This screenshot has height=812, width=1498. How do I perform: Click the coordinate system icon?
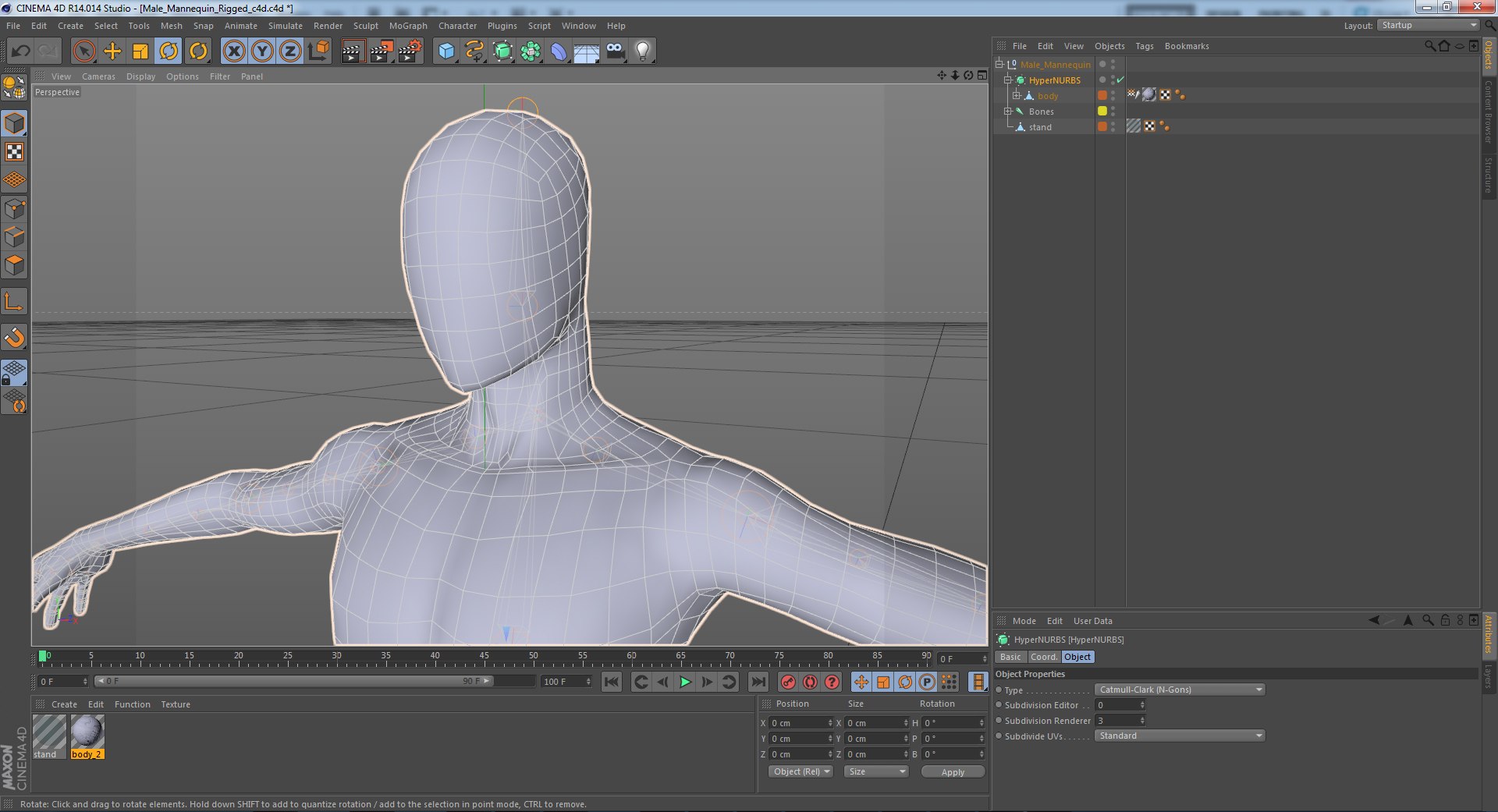click(x=318, y=51)
